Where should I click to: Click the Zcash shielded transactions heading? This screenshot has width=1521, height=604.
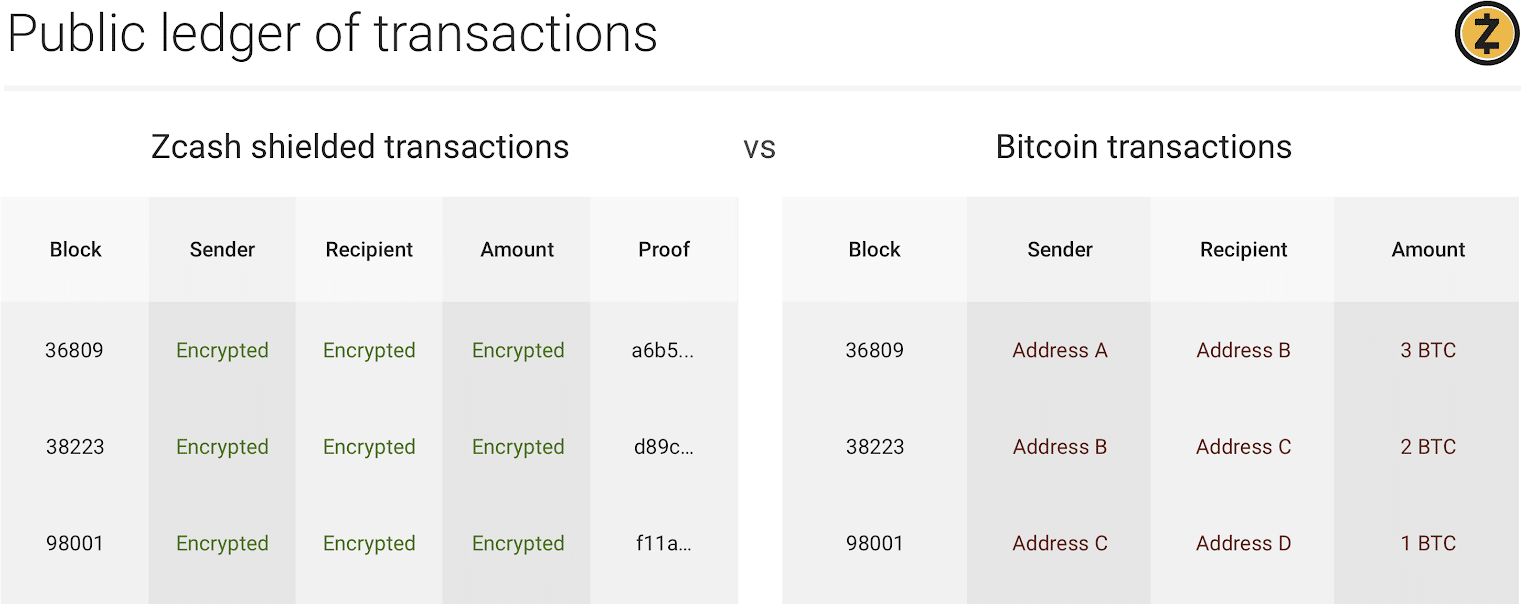[x=360, y=147]
